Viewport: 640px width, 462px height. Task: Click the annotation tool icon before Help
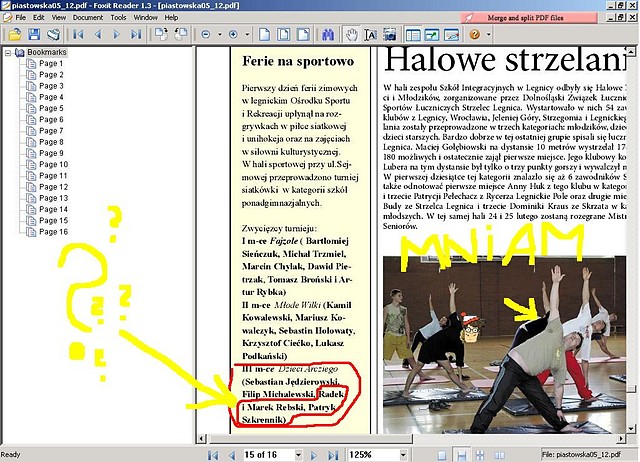point(451,35)
